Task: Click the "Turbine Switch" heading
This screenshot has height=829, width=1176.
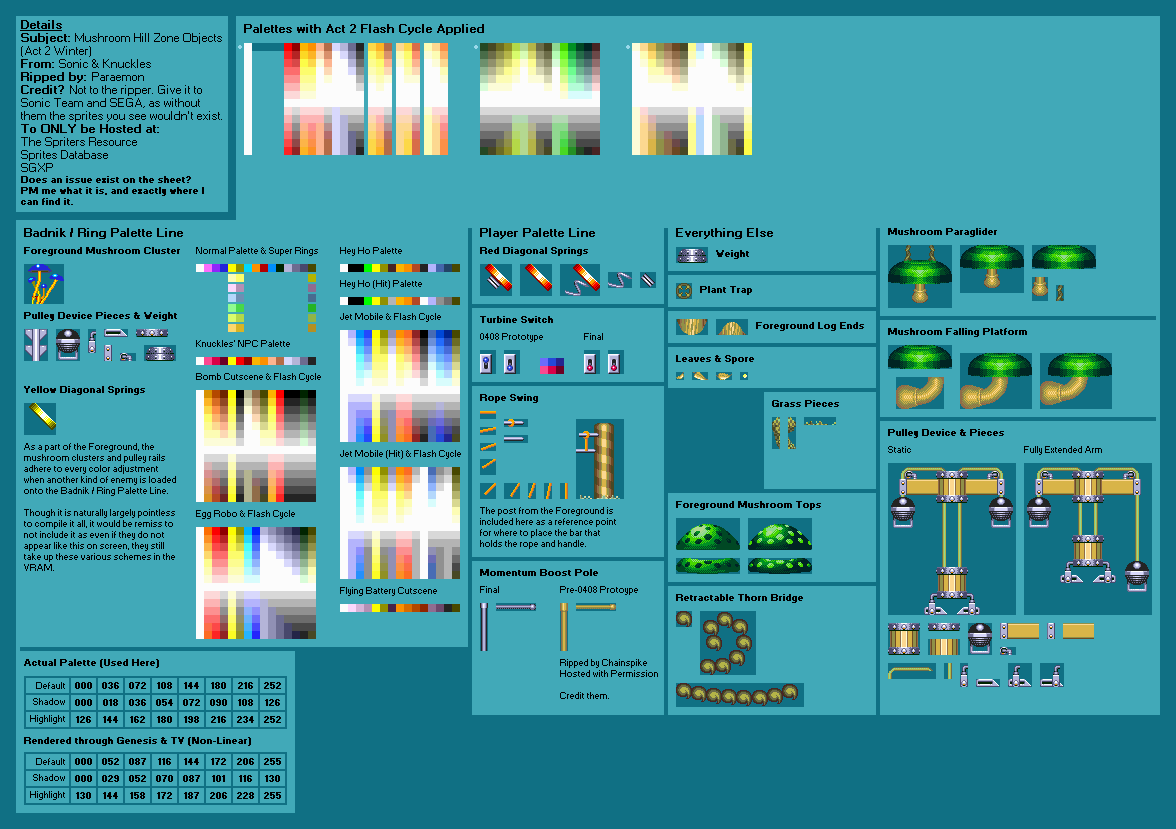Action: tap(516, 320)
